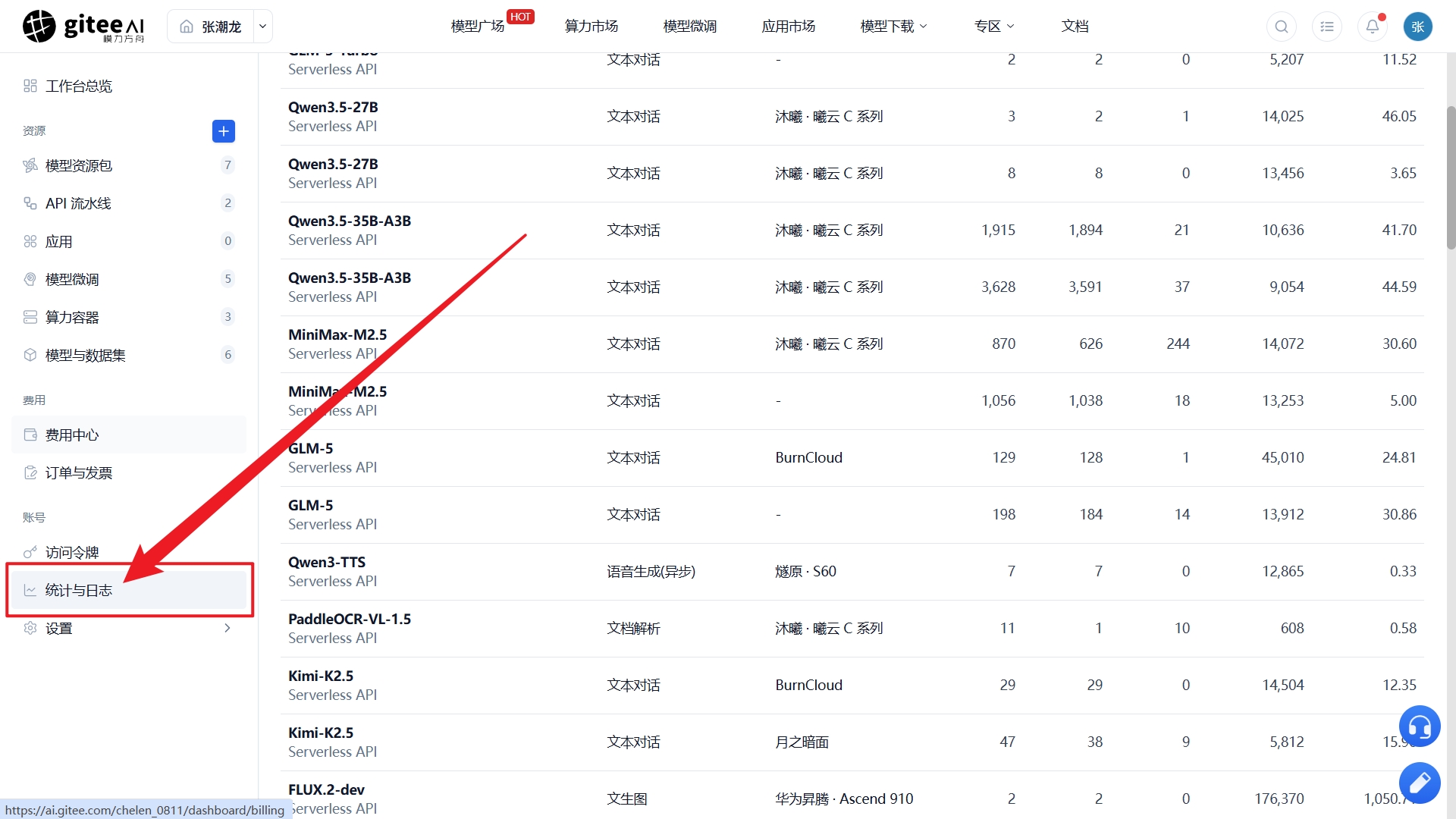
Task: Open API 流水线 in sidebar
Action: coord(129,203)
